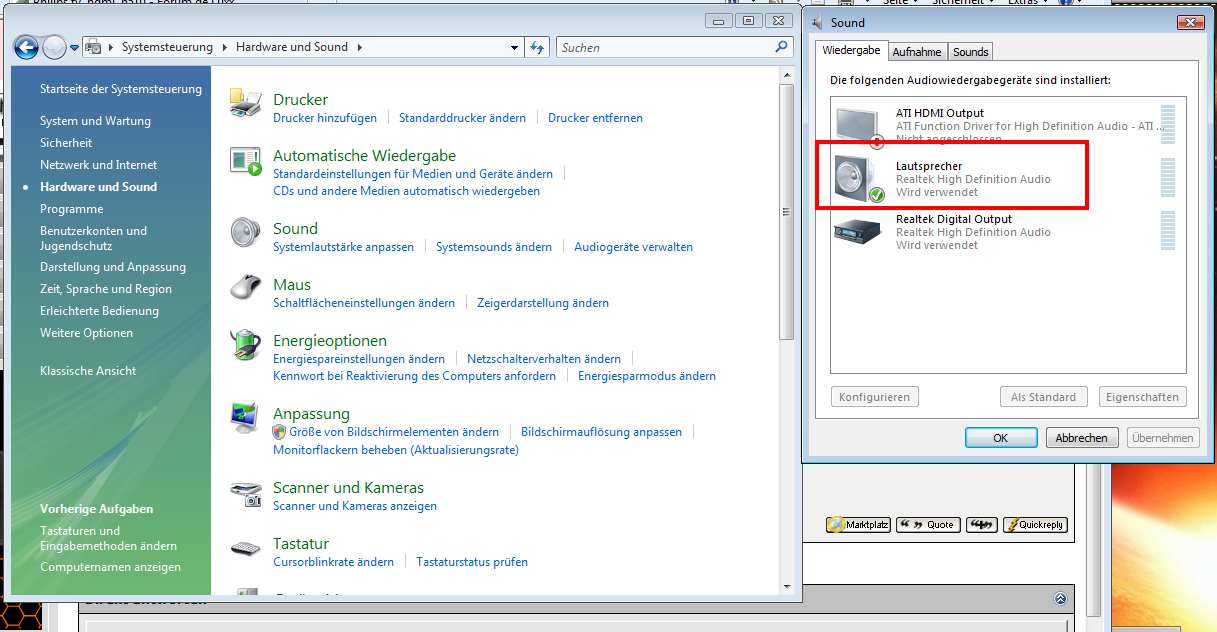Screen dimensions: 1217x632
Task: Click the Anpassung monitor icon
Action: coord(245,418)
